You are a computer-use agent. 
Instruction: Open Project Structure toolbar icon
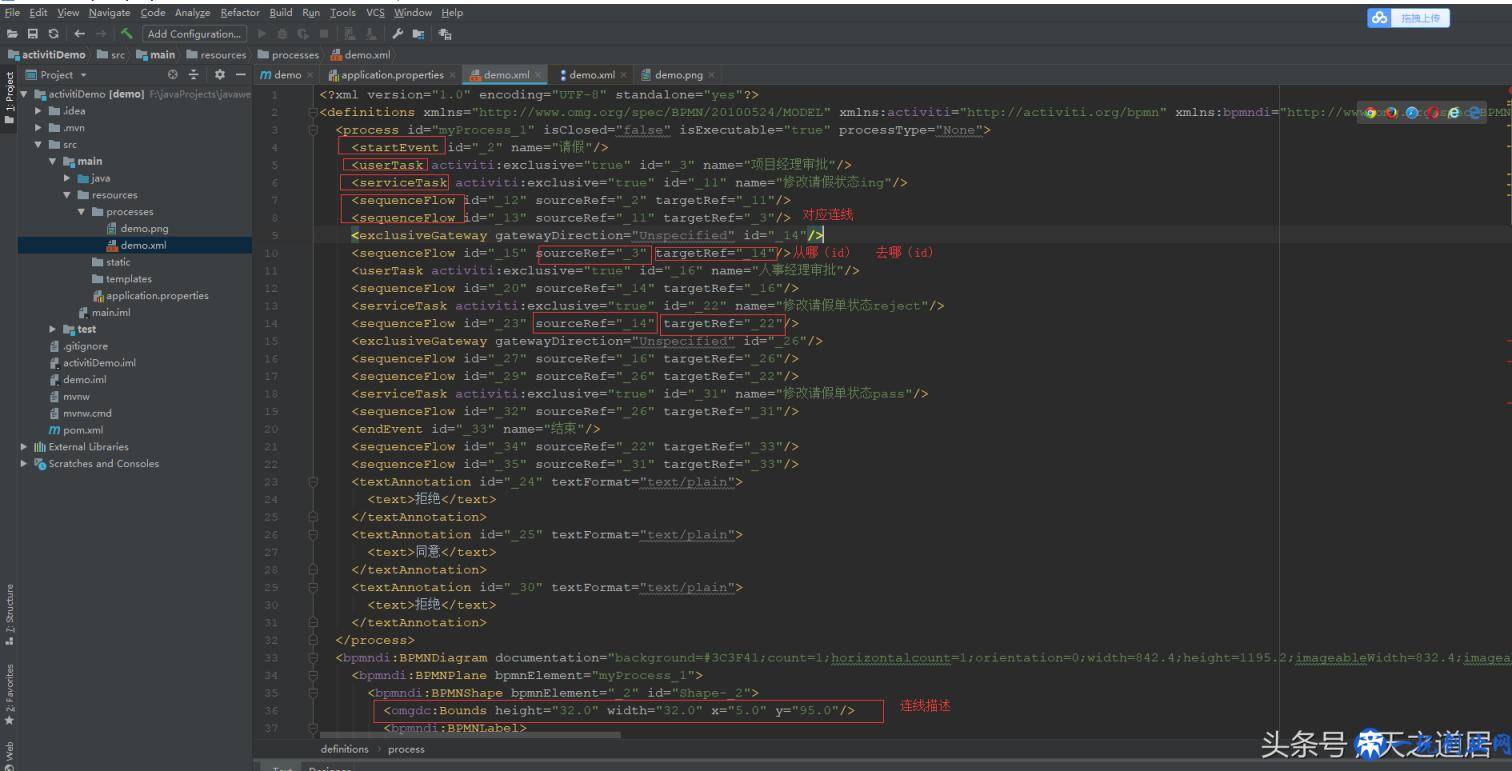coord(418,34)
